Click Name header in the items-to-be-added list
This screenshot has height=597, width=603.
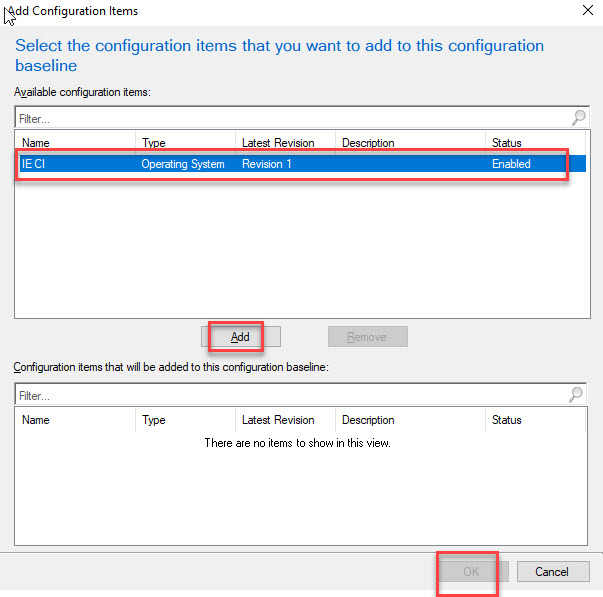point(75,420)
